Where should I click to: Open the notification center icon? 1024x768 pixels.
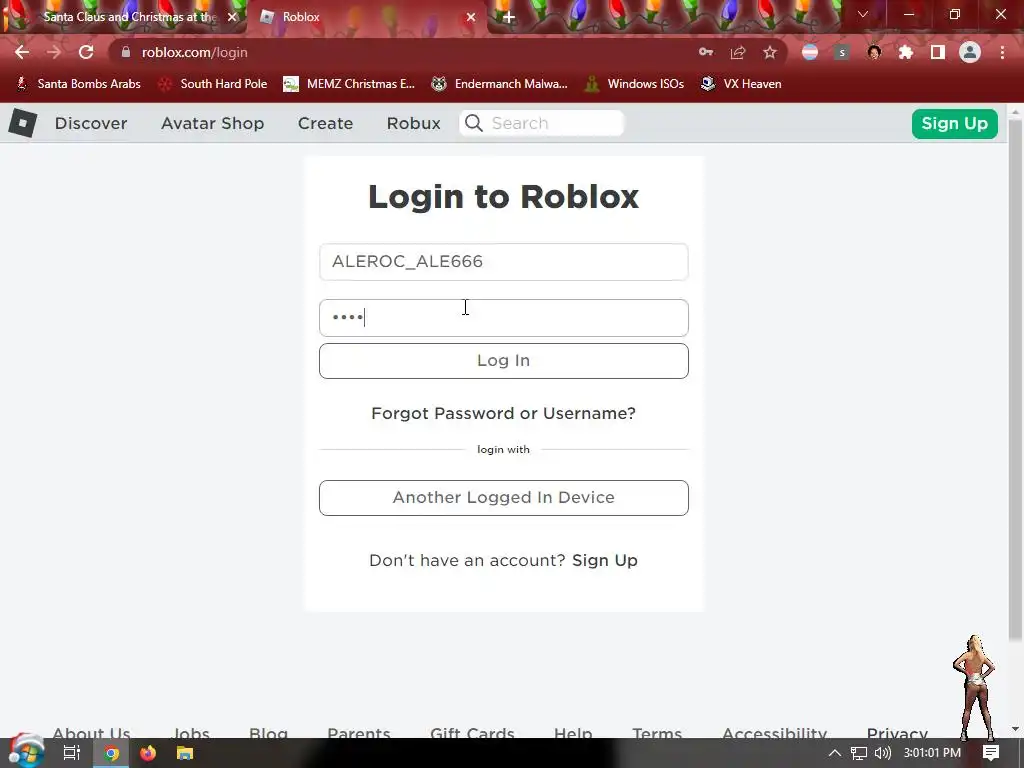coord(991,753)
